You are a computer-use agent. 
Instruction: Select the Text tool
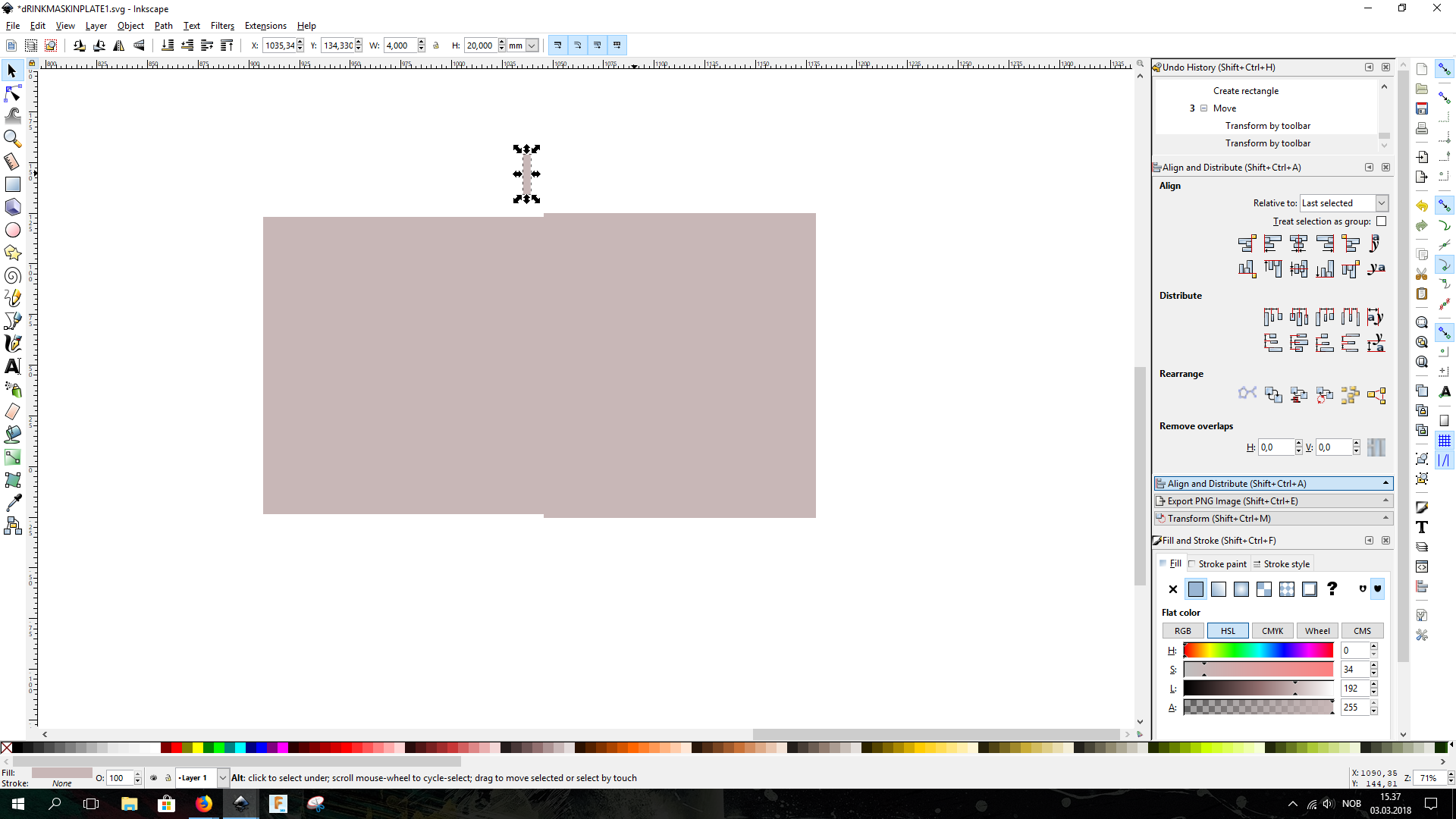pos(13,366)
